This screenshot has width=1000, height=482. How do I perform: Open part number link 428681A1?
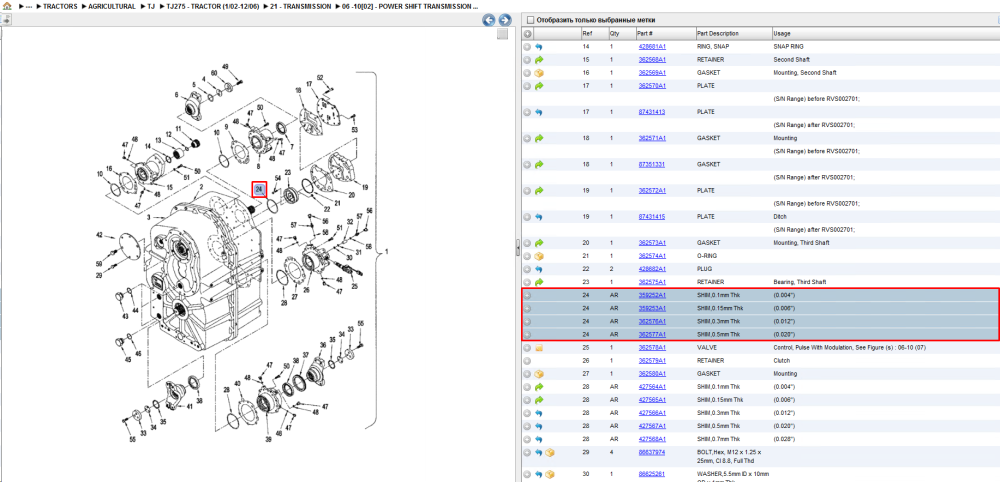(x=652, y=47)
